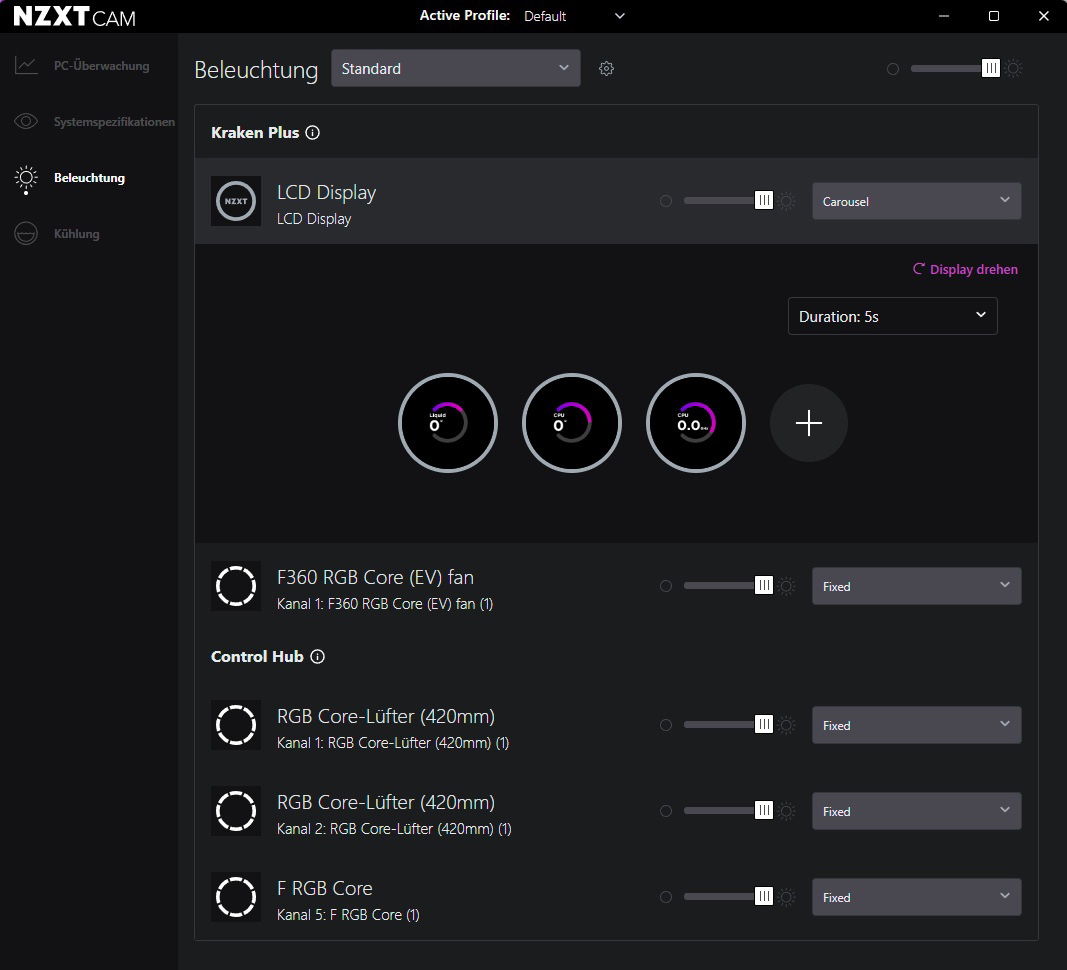Click the Beleuchtung sun icon in sidebar

(x=26, y=178)
